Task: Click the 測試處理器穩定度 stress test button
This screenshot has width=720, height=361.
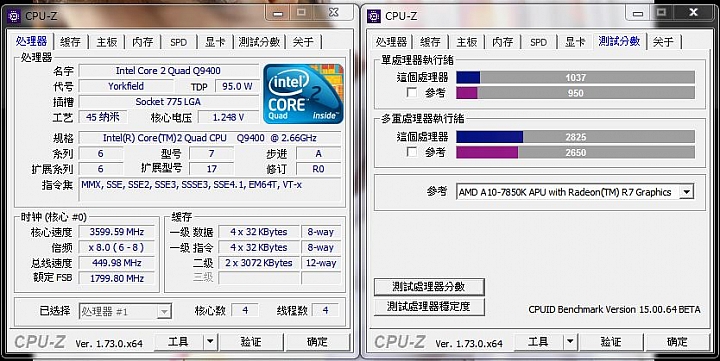Action: [429, 306]
